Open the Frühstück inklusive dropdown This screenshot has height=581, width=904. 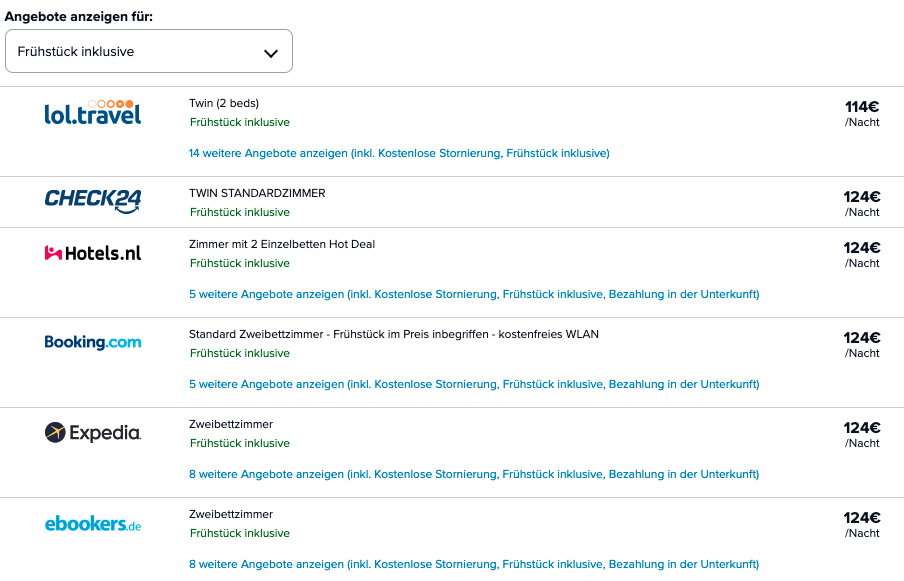click(148, 51)
